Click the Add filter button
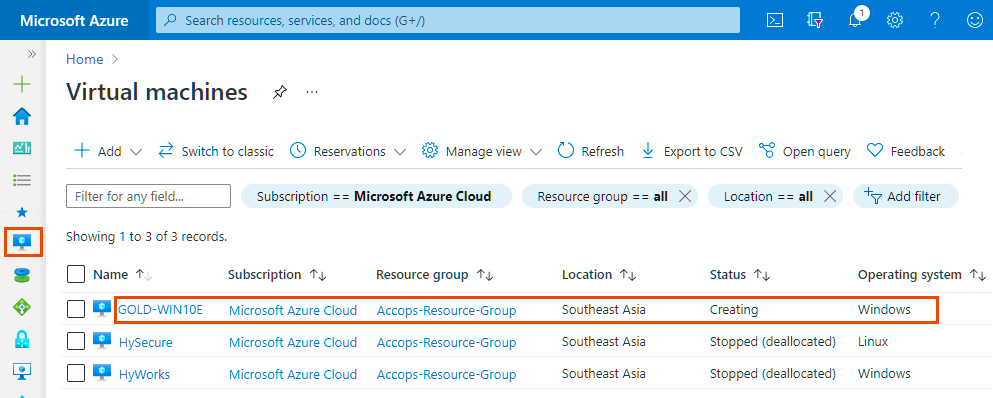The height and width of the screenshot is (398, 993). pos(906,196)
